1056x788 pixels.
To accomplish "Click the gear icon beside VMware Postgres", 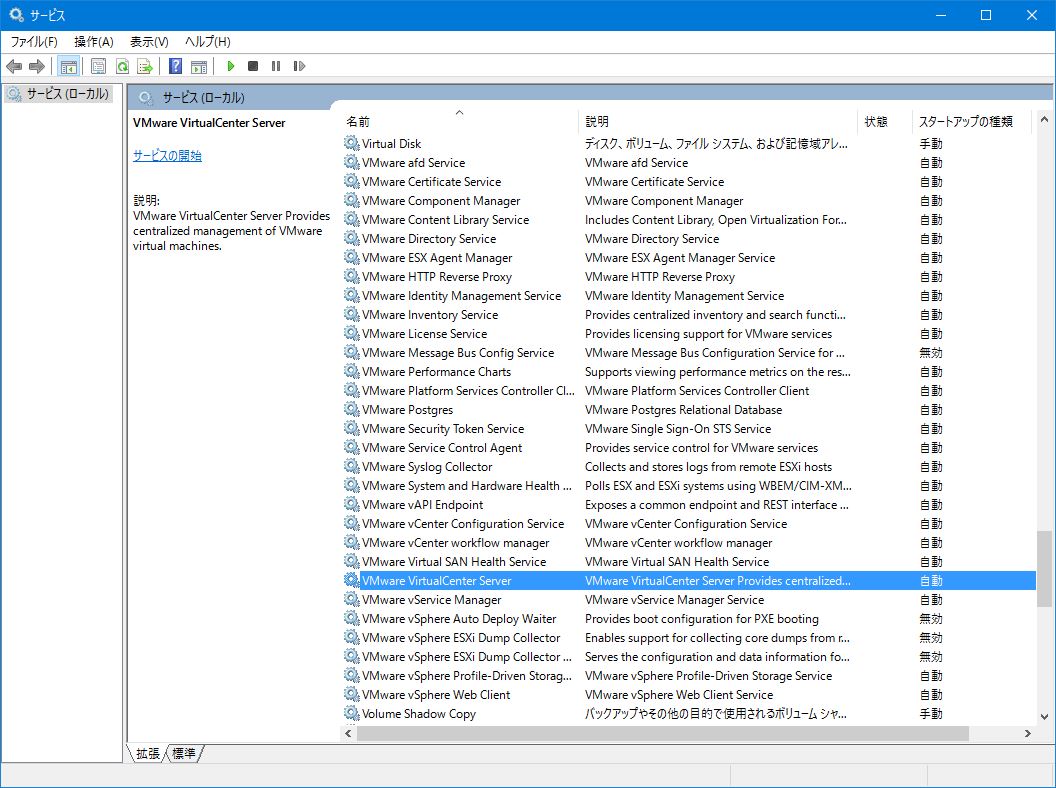I will coord(352,409).
